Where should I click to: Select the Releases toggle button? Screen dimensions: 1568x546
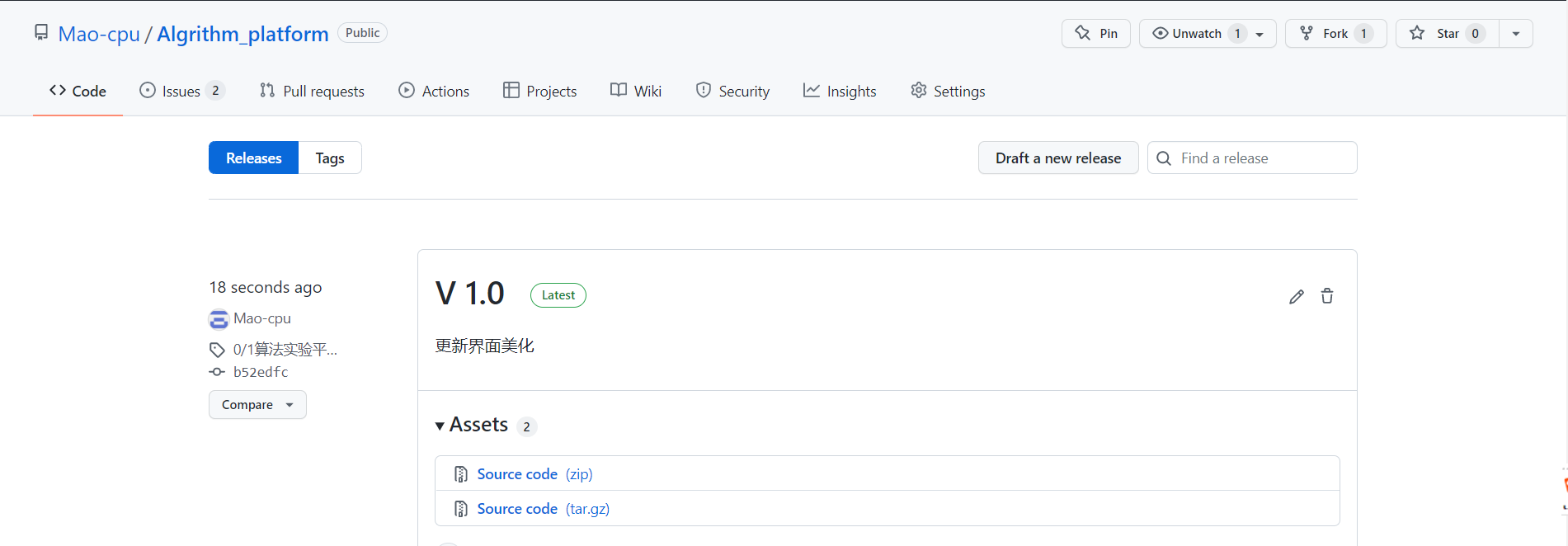(x=253, y=158)
